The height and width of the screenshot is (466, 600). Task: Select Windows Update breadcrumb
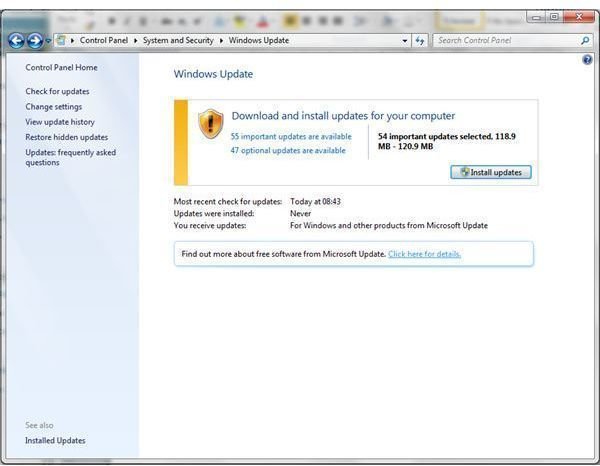(259, 40)
